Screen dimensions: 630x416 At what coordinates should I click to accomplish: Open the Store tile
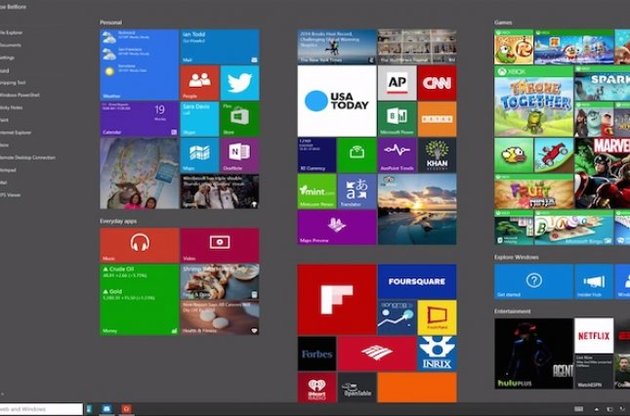(x=239, y=118)
